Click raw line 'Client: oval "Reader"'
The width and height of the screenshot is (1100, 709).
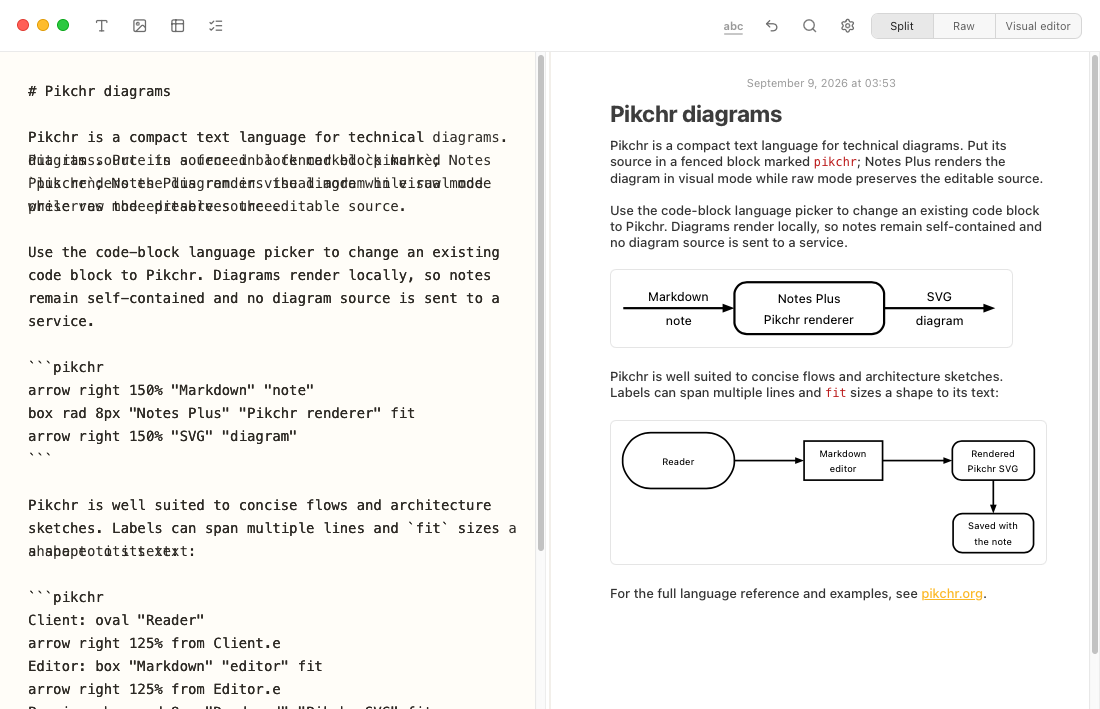click(x=116, y=621)
